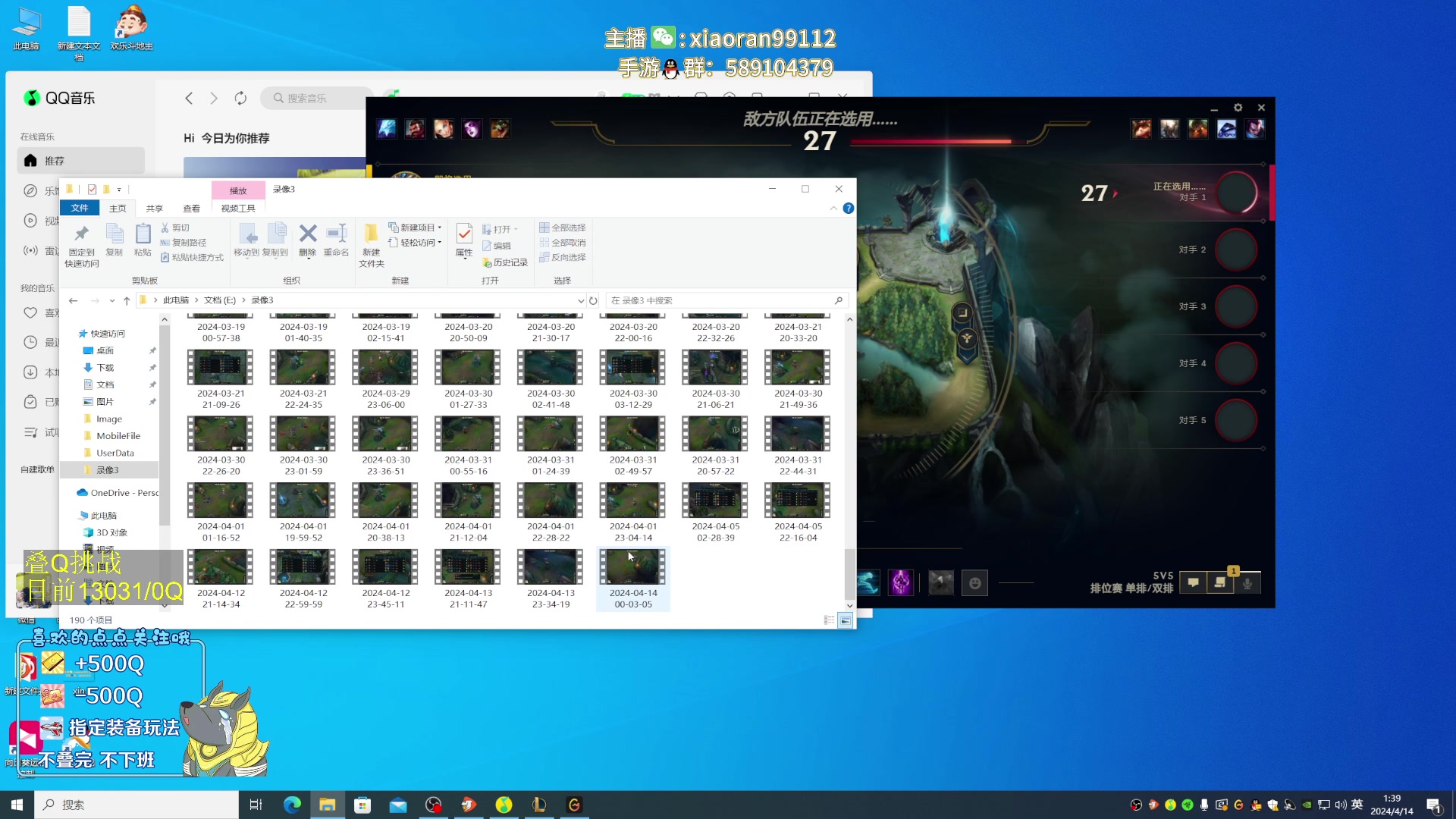This screenshot has height=819, width=1456.
Task: Open the Mail app on the taskbar
Action: 398,805
